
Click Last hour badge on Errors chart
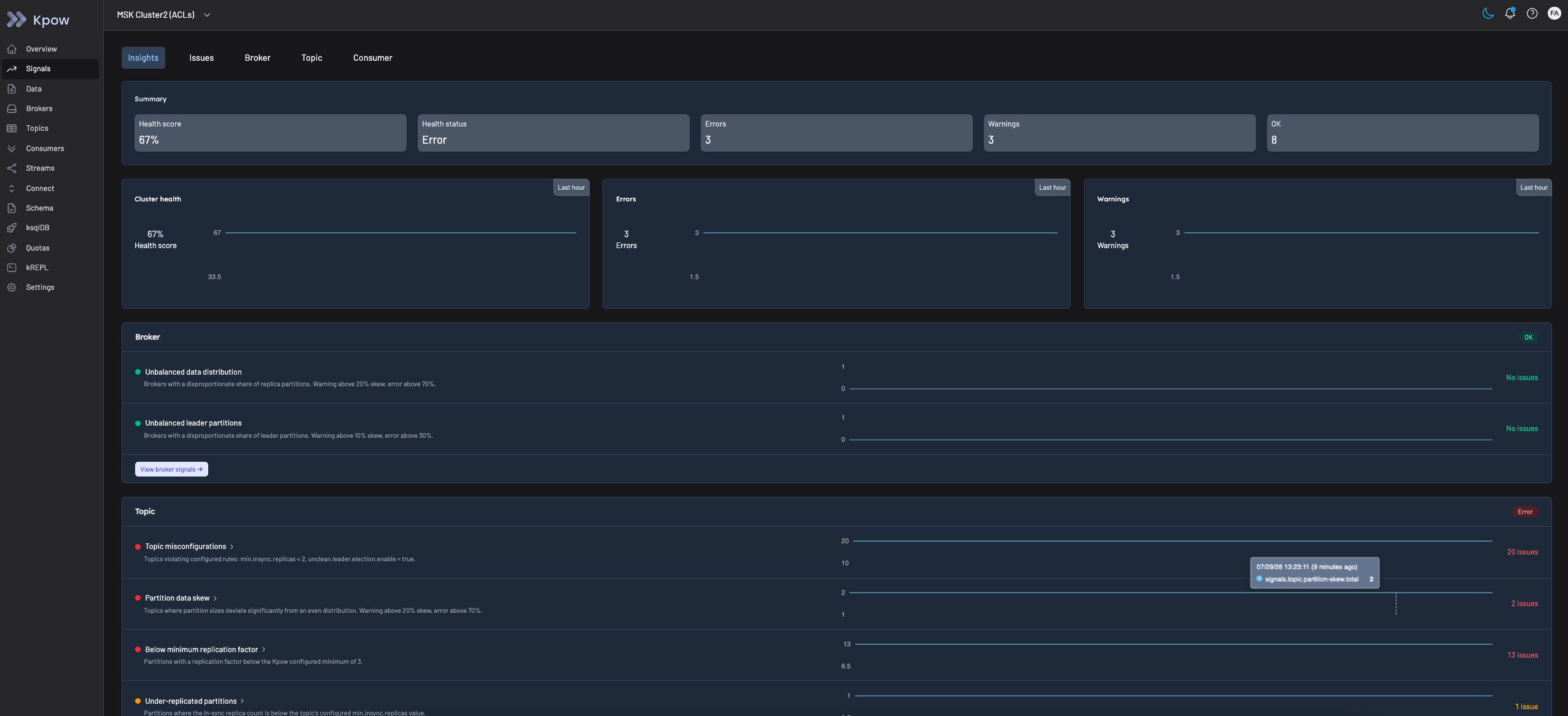[x=1052, y=188]
